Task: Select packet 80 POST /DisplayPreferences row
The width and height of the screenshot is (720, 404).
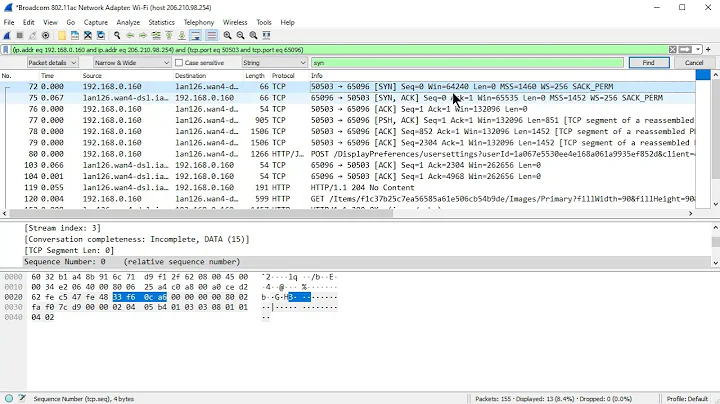Action: pos(348,154)
